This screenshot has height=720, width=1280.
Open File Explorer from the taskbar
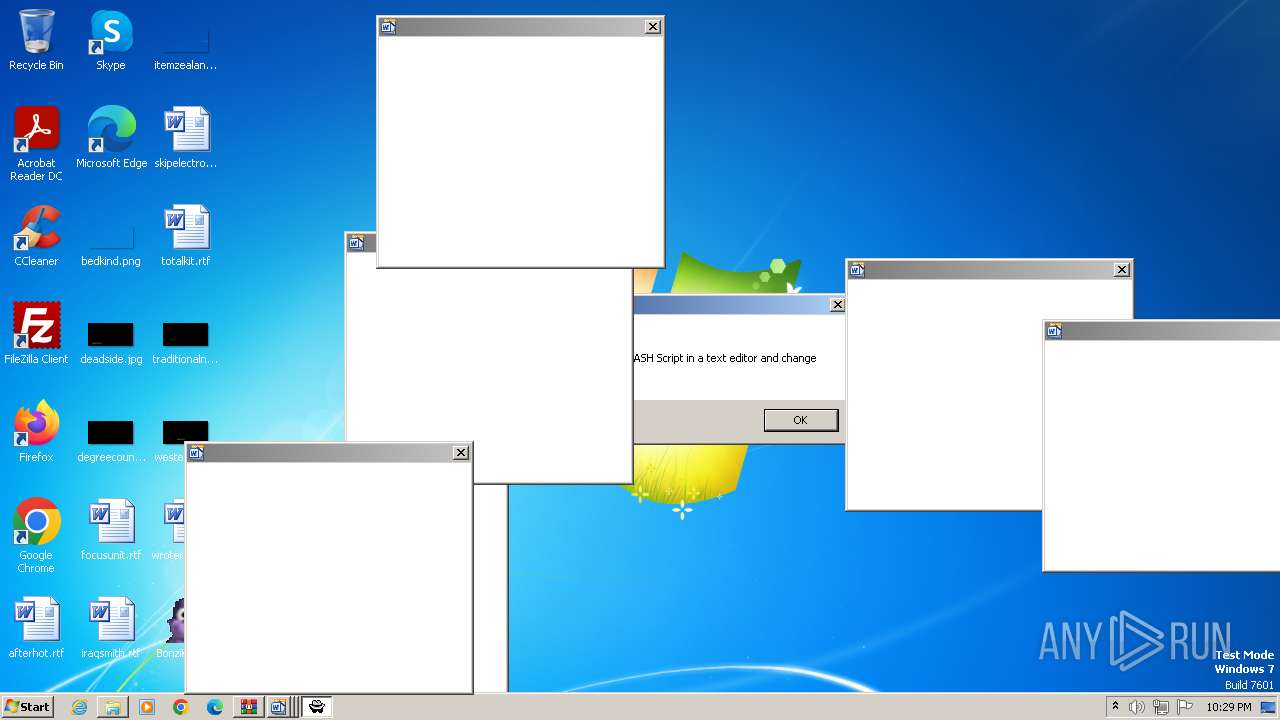click(x=113, y=707)
